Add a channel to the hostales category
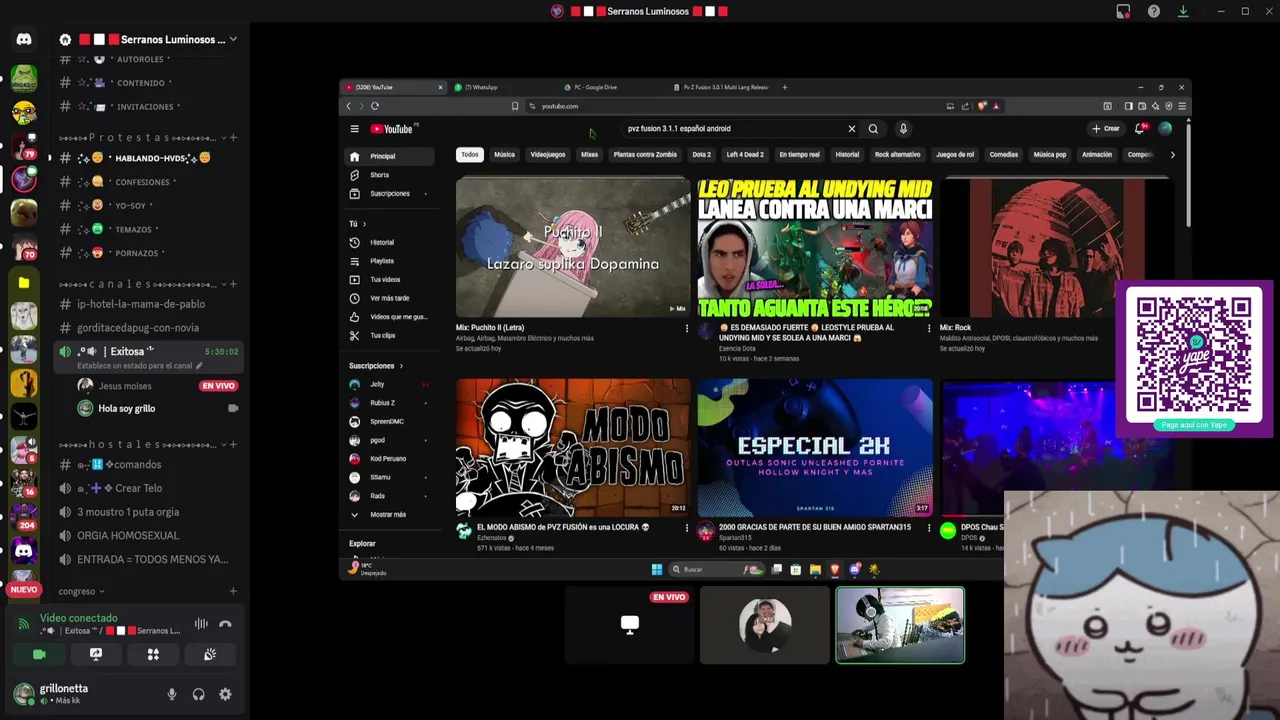The height and width of the screenshot is (720, 1280). click(233, 444)
